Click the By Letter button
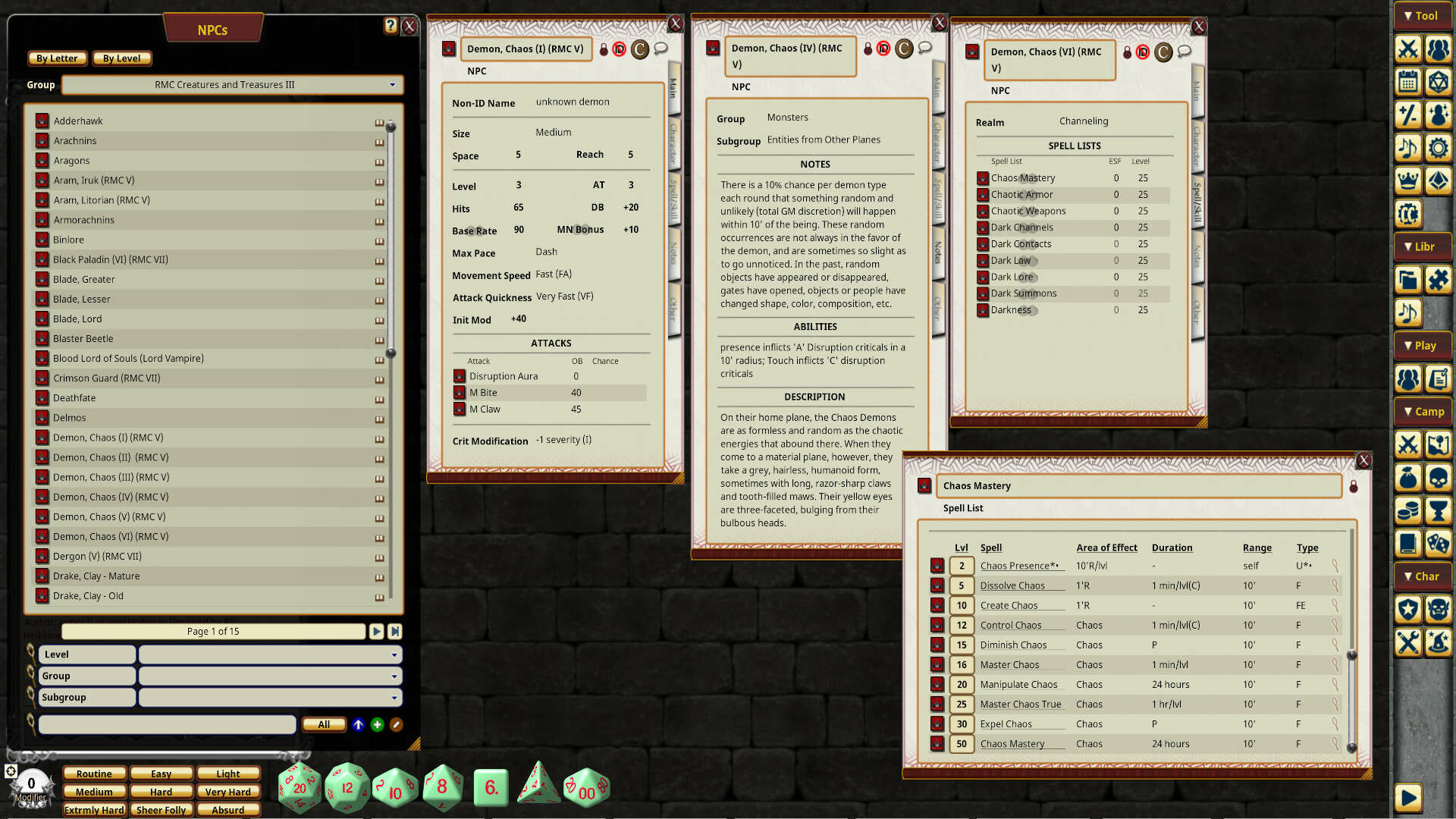 click(57, 58)
